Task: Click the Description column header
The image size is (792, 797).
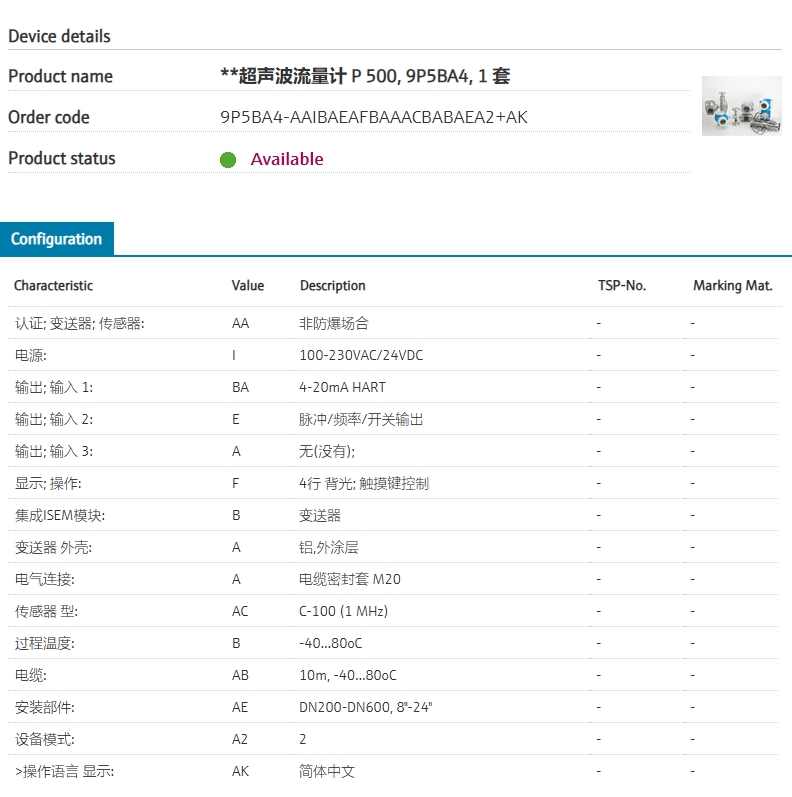Action: (332, 286)
